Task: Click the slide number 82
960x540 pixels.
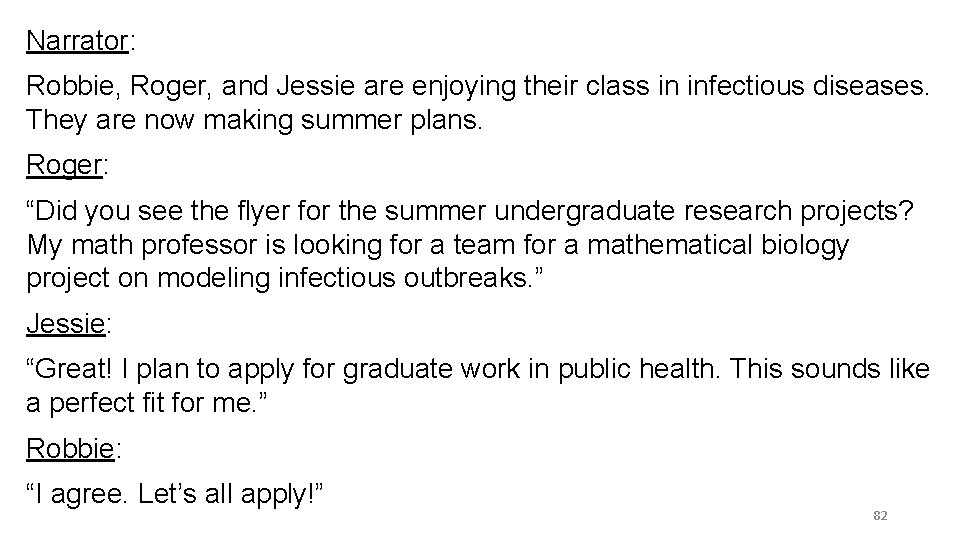Action: pyautogui.click(x=880, y=516)
